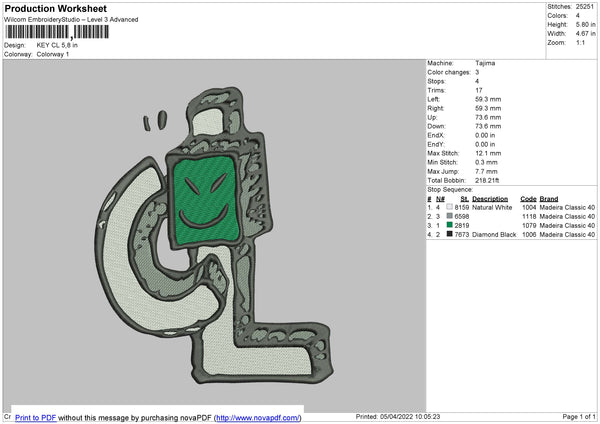Choose the gray 6598 thread swatch
600x424 pixels.
pos(449,216)
